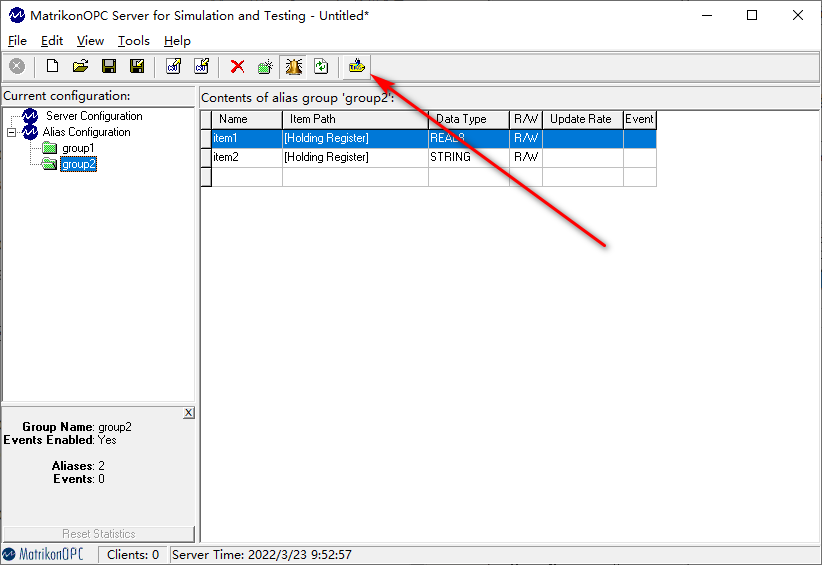822x565 pixels.
Task: Select the item1 name cell
Action: point(247,138)
